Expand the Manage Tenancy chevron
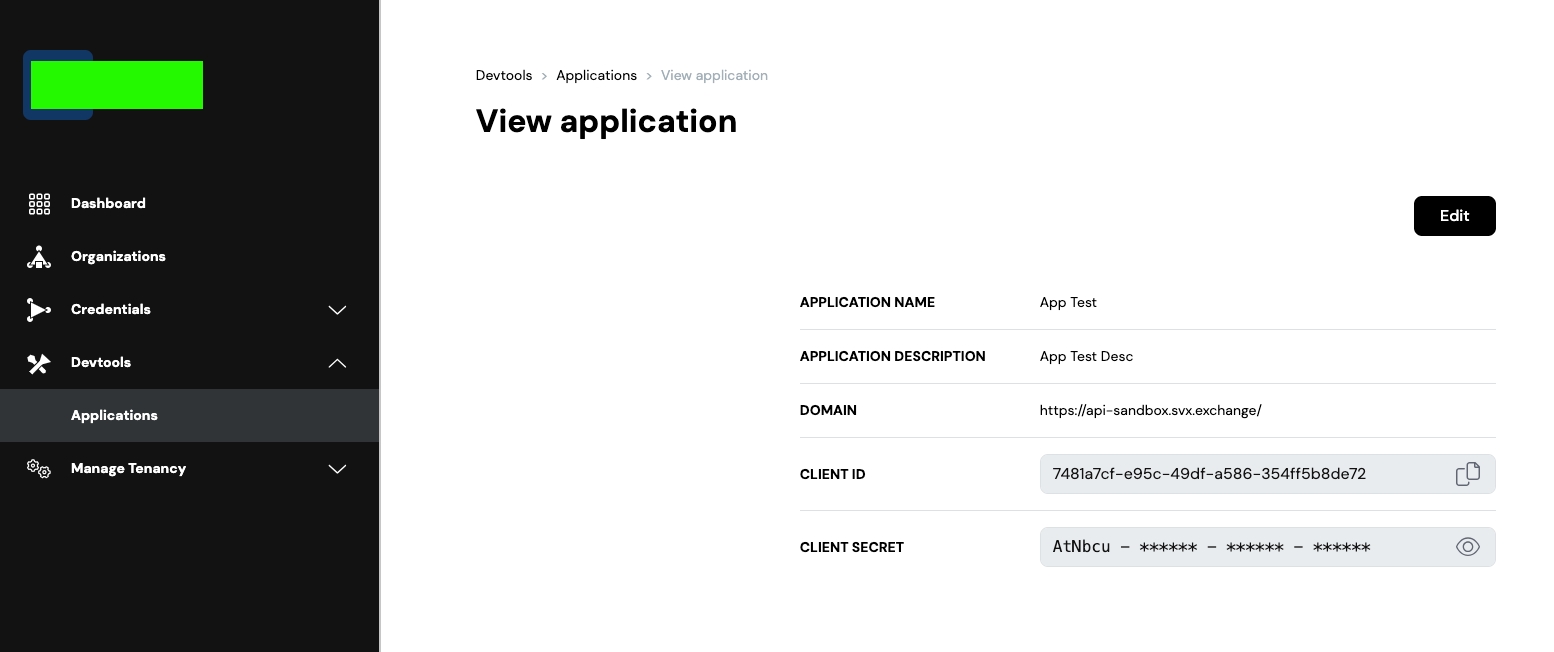 tap(338, 469)
